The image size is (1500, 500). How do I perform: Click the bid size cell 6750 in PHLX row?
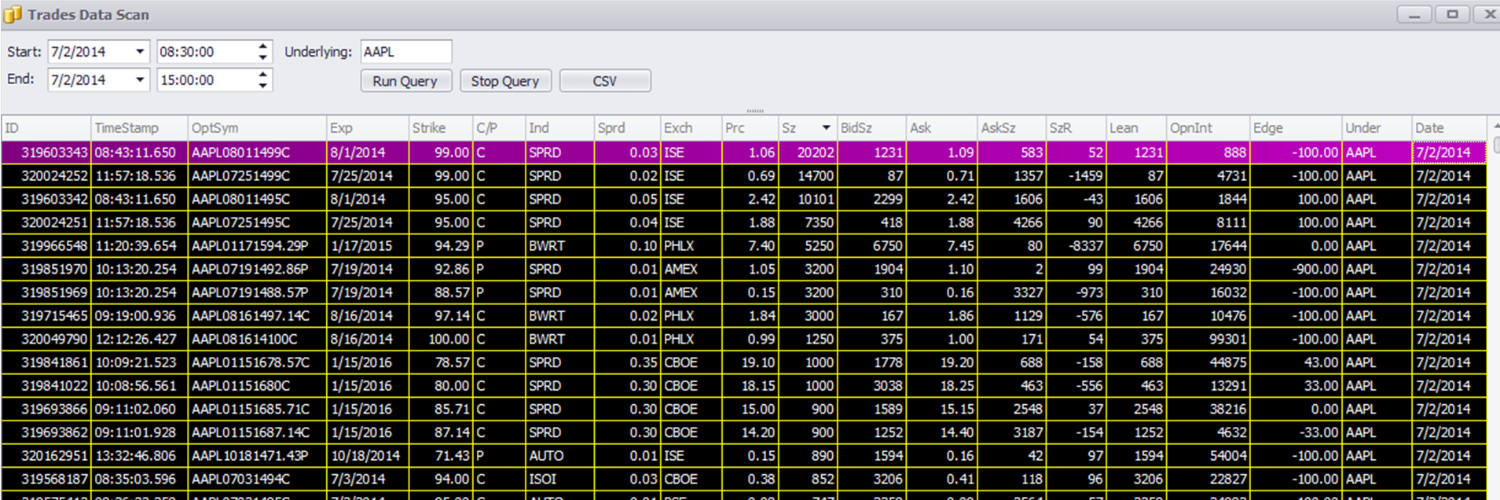coord(872,245)
